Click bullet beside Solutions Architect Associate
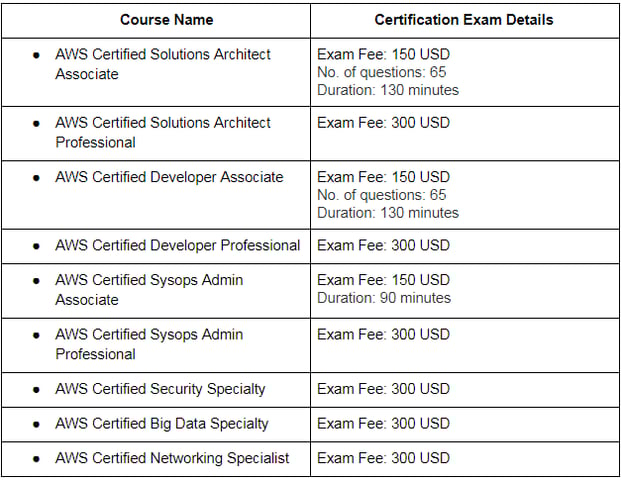622x480 pixels. tap(36, 55)
